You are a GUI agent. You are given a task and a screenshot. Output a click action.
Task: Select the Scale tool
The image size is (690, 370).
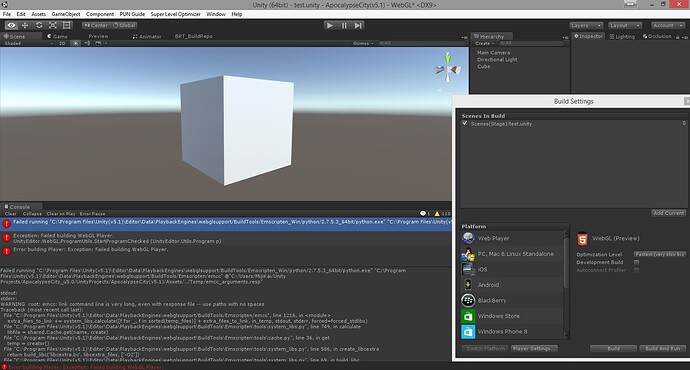pos(53,26)
